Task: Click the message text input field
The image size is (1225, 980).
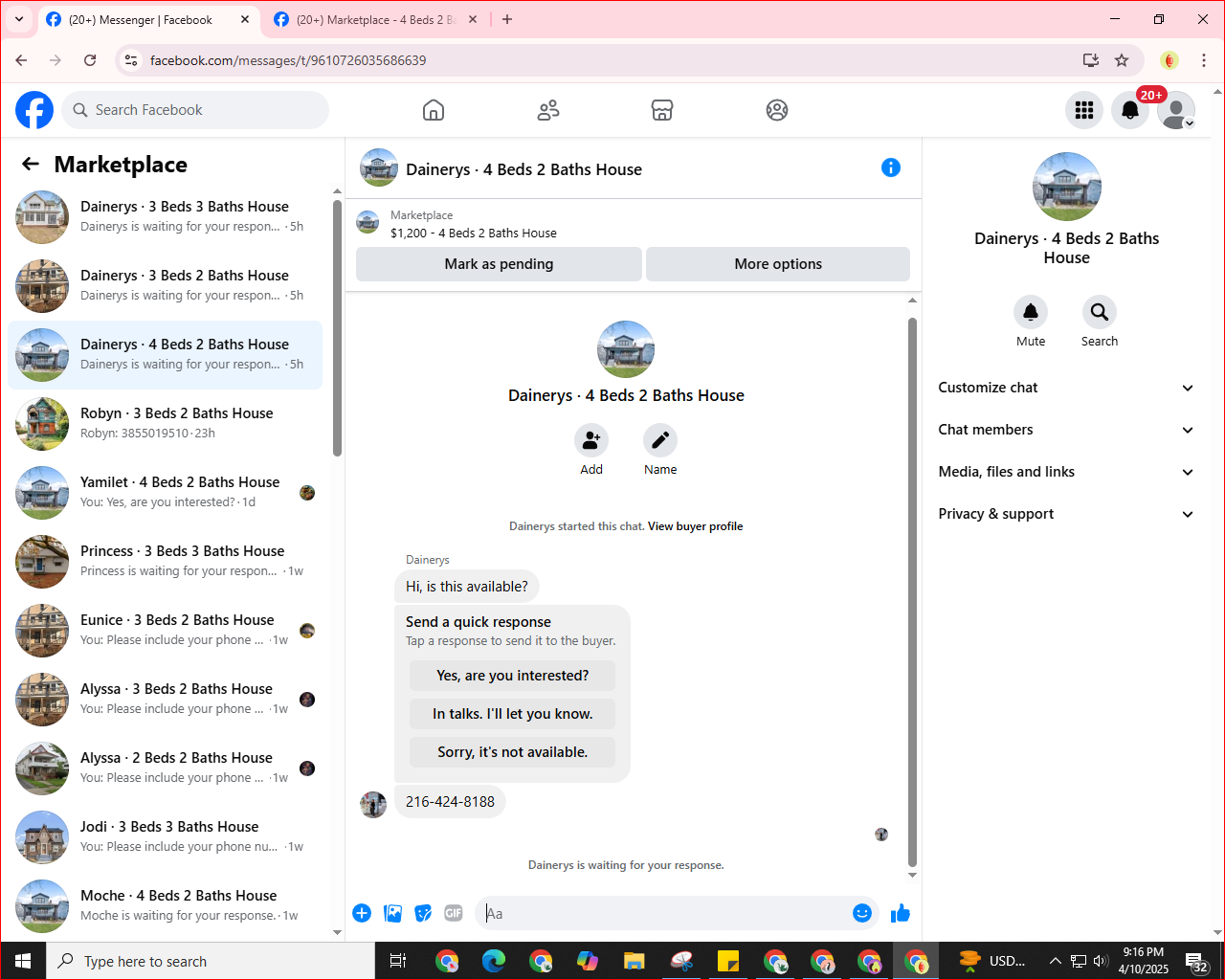Action: tap(665, 913)
